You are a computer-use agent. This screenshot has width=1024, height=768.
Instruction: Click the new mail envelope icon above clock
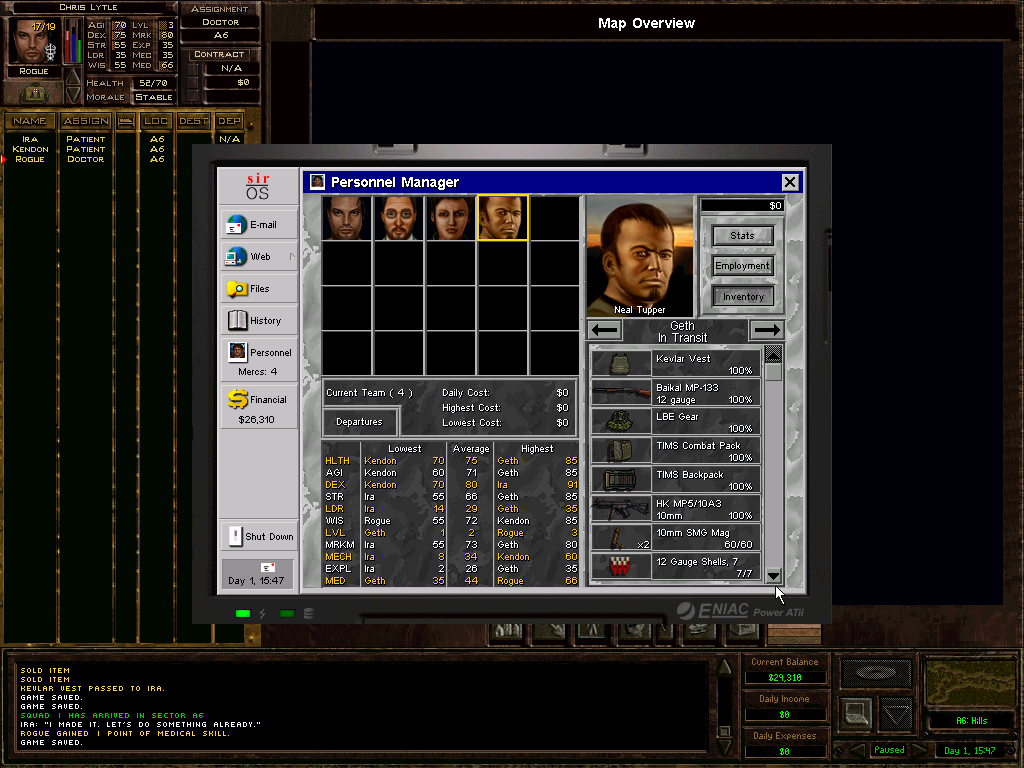[268, 568]
